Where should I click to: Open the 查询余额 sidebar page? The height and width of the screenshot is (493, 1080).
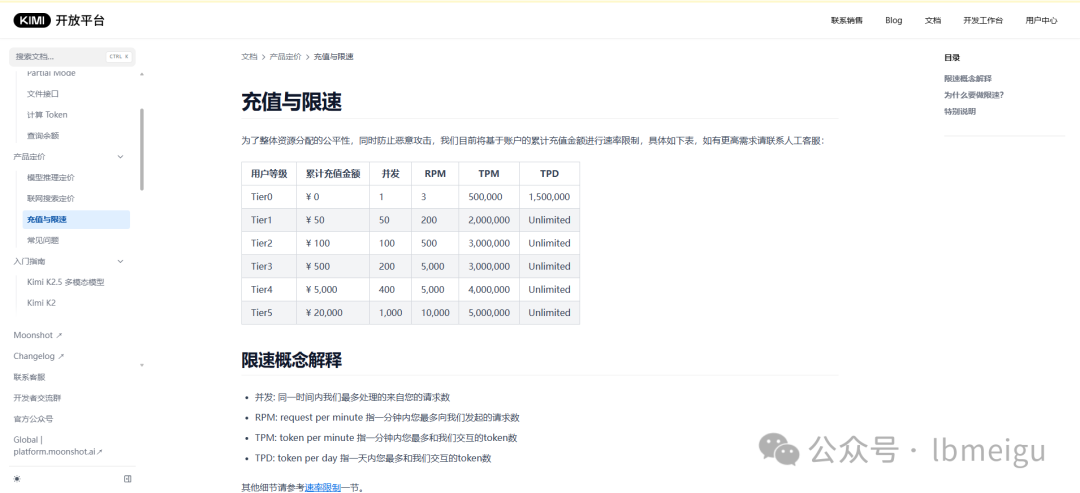click(43, 136)
